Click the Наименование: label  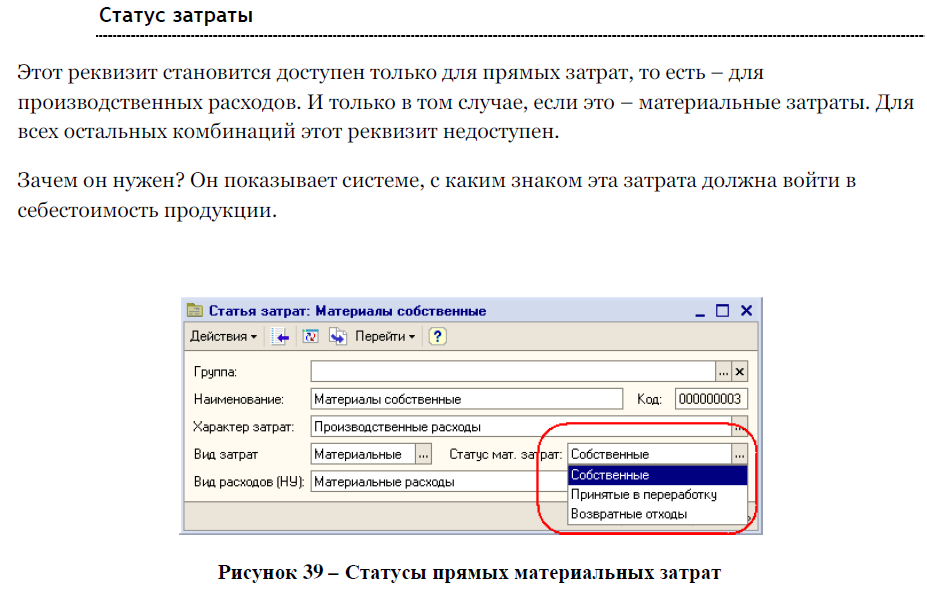click(x=239, y=400)
